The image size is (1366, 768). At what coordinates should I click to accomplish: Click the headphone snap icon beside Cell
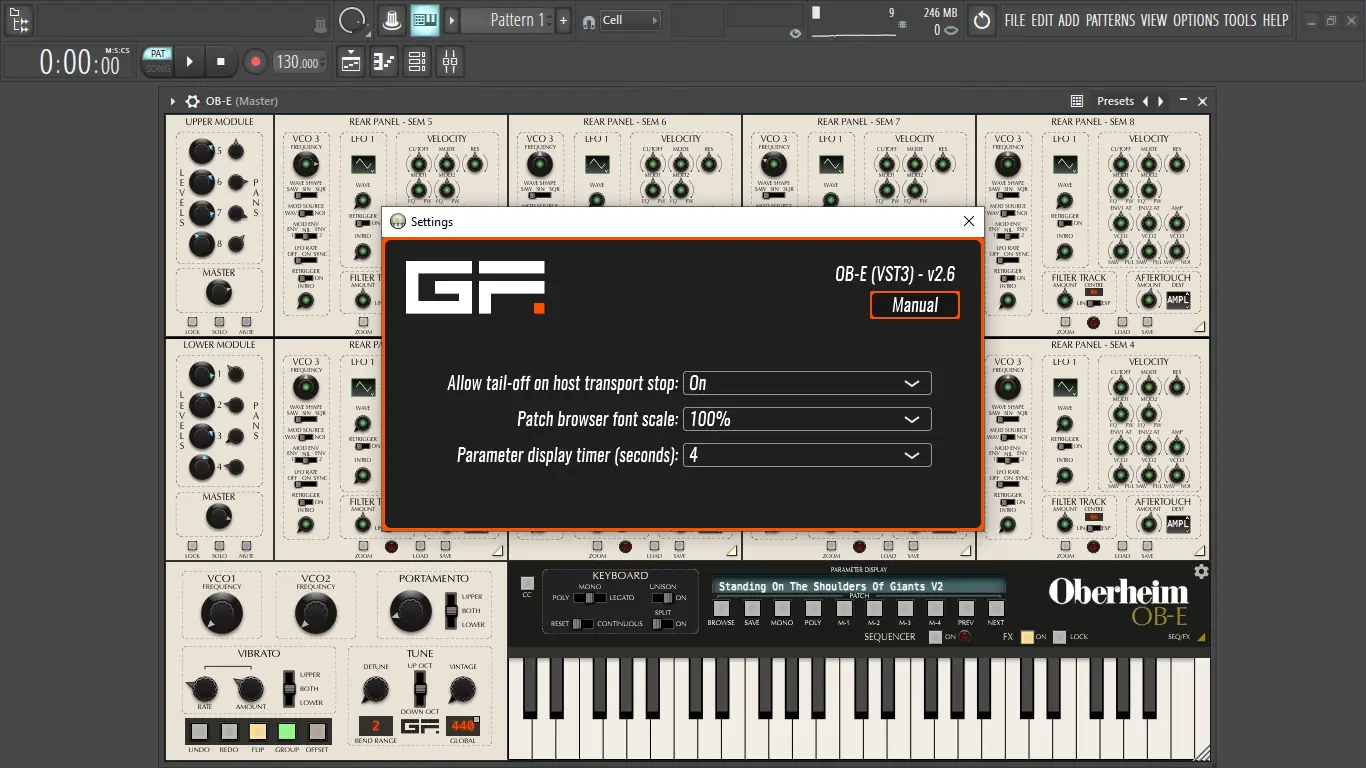point(589,20)
